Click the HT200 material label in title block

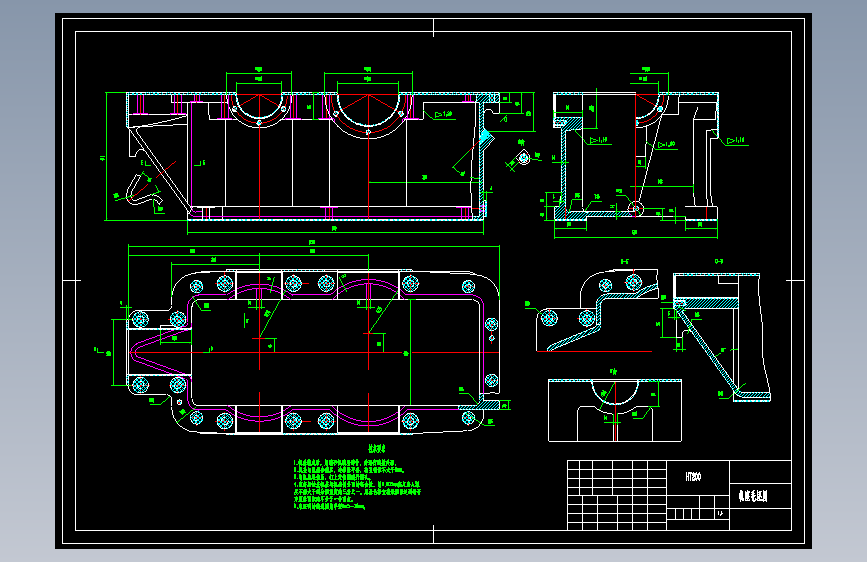693,477
